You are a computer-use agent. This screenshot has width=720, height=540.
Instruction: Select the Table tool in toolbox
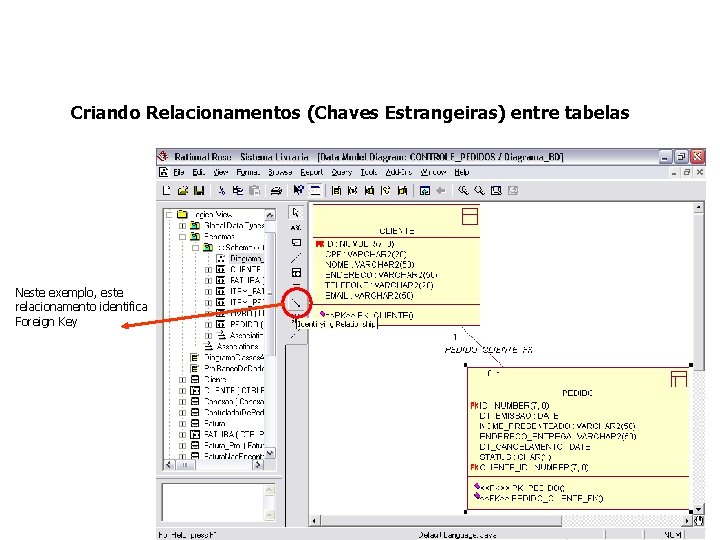[x=296, y=273]
